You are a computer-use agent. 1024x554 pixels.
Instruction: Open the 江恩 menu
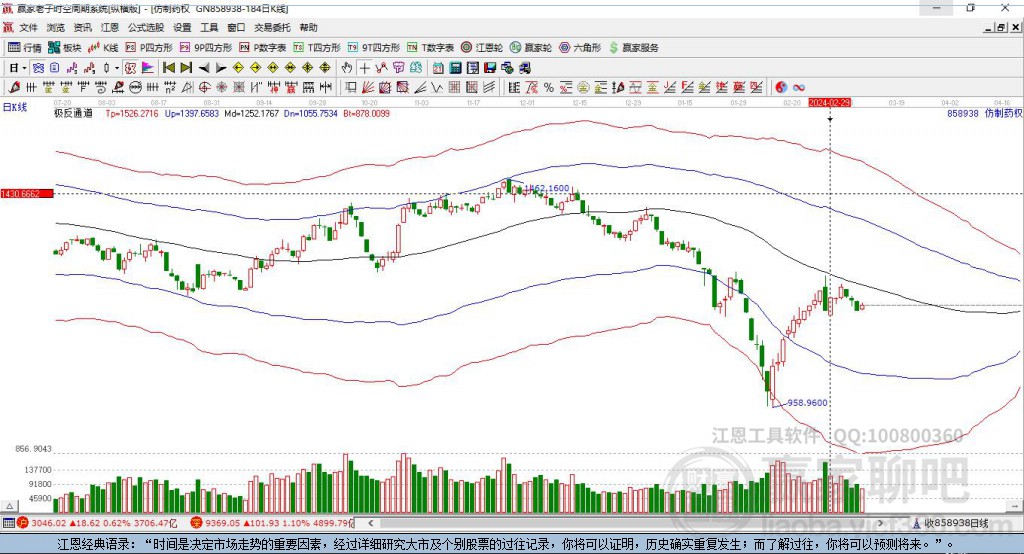pos(110,27)
